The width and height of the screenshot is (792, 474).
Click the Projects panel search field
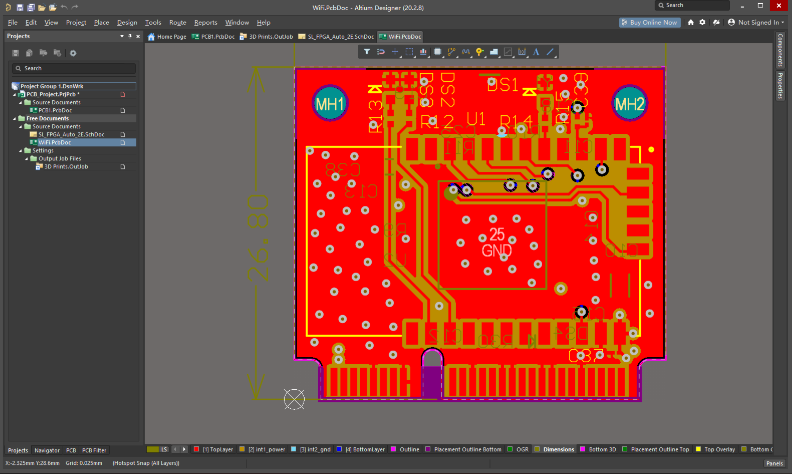click(74, 68)
